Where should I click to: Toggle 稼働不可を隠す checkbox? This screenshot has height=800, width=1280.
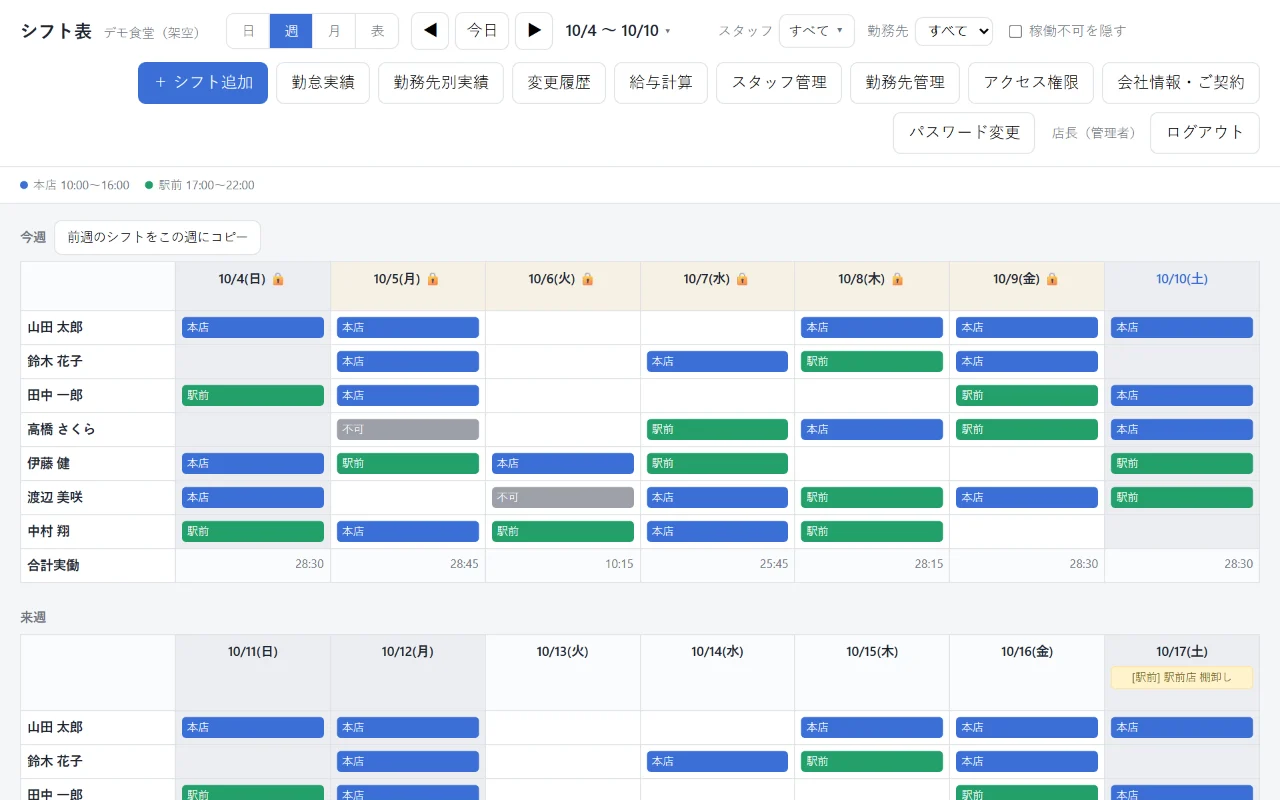[1015, 31]
